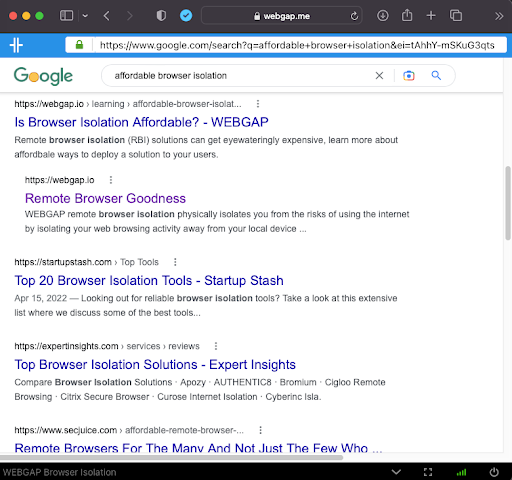Open Top Browser Isolation Solutions - Expert Insights
The height and width of the screenshot is (480, 512).
pyautogui.click(x=155, y=364)
